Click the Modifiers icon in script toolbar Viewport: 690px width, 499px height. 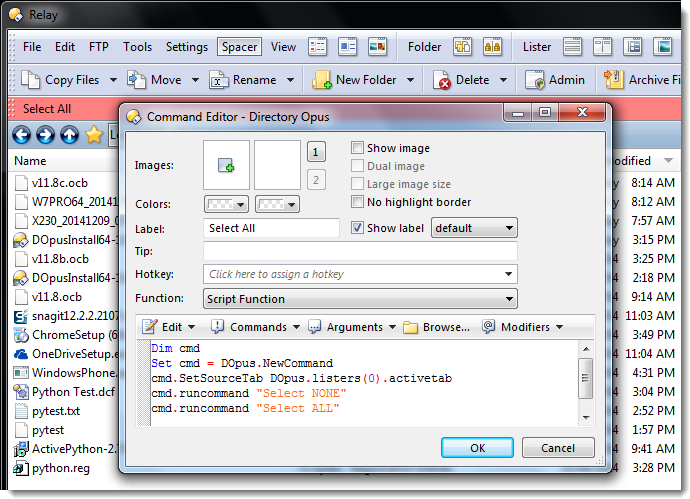point(488,327)
